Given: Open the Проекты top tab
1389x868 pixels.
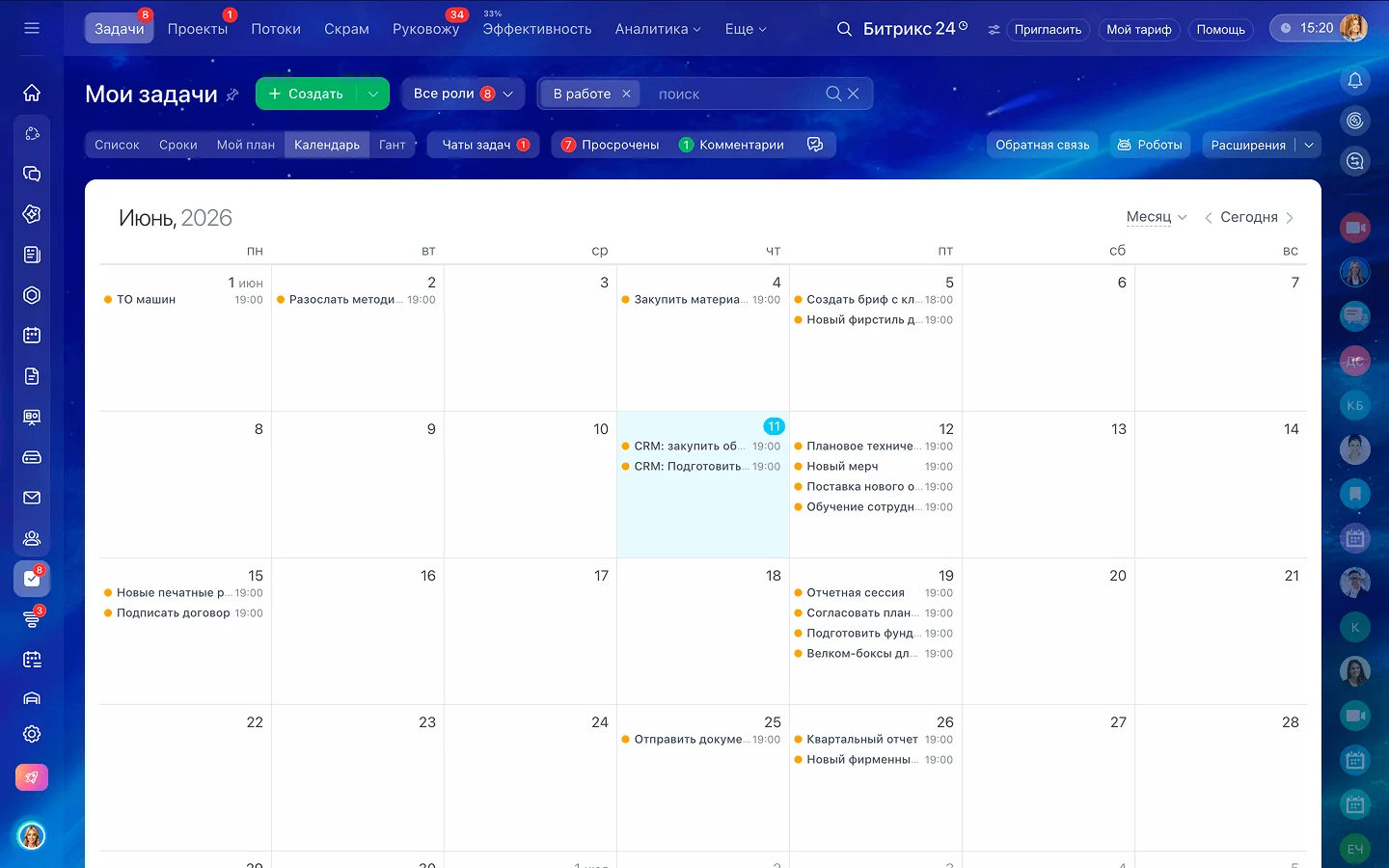Looking at the screenshot, I should point(198,29).
